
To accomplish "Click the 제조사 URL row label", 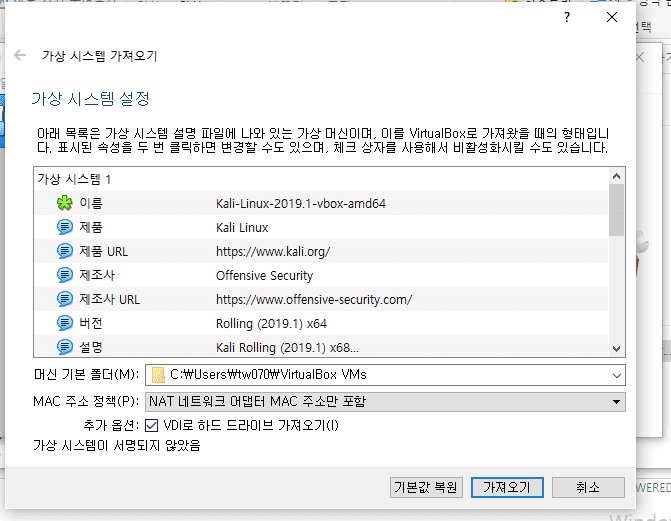I will click(x=110, y=299).
